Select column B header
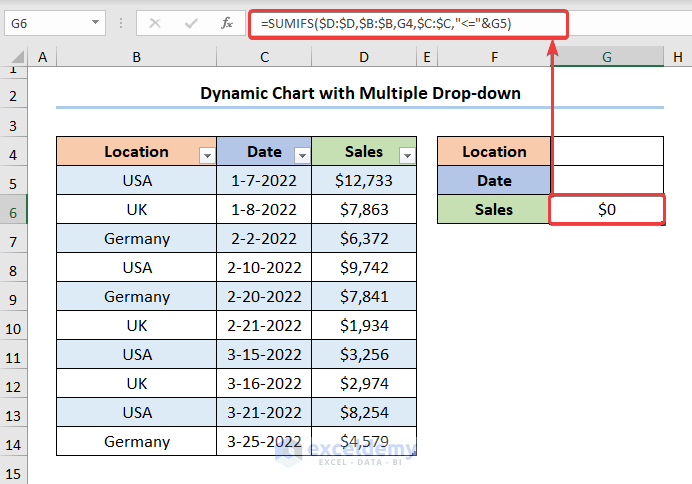Screen dimensions: 692x484 click(x=136, y=59)
